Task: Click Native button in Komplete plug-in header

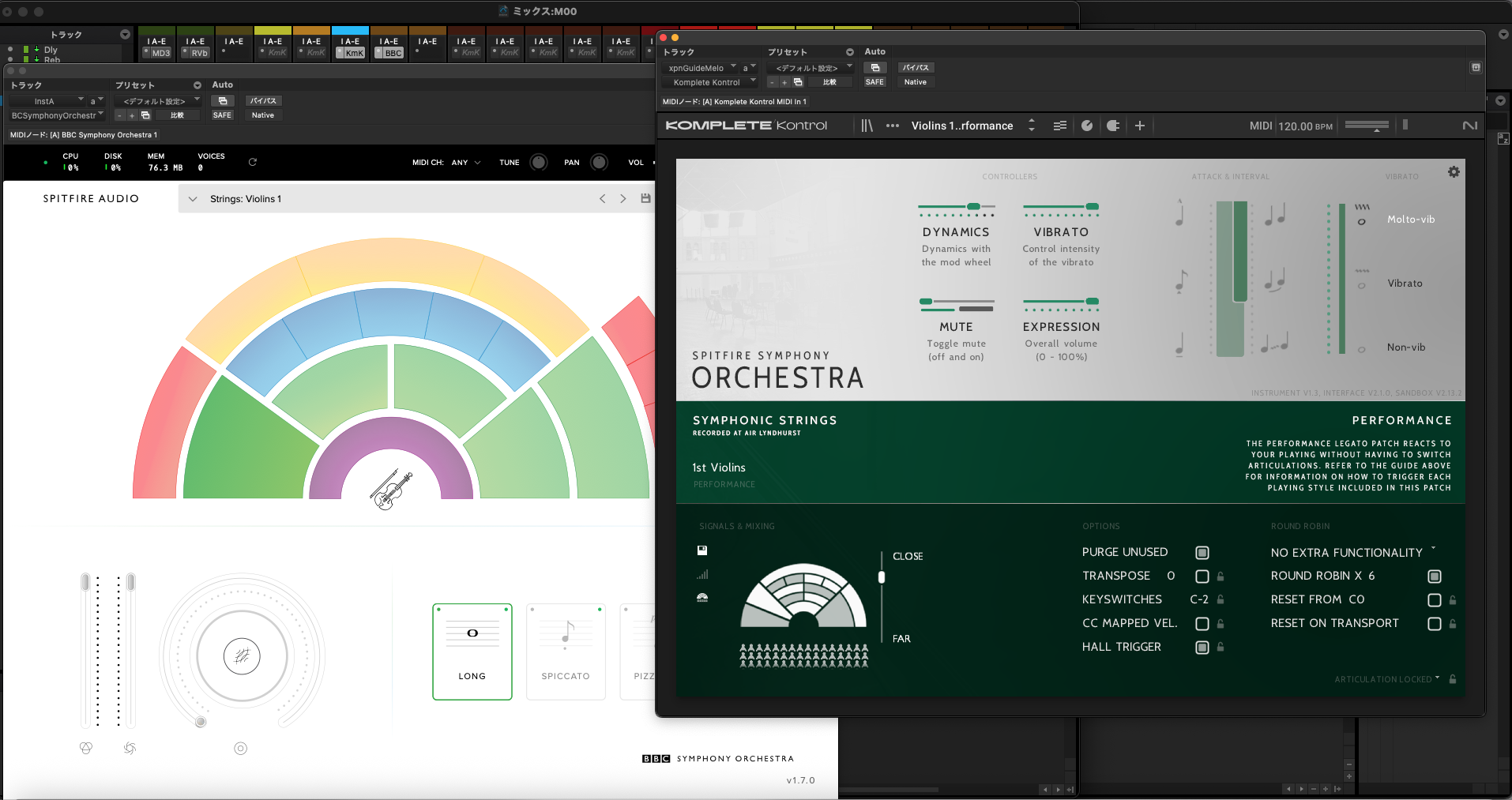Action: (916, 82)
